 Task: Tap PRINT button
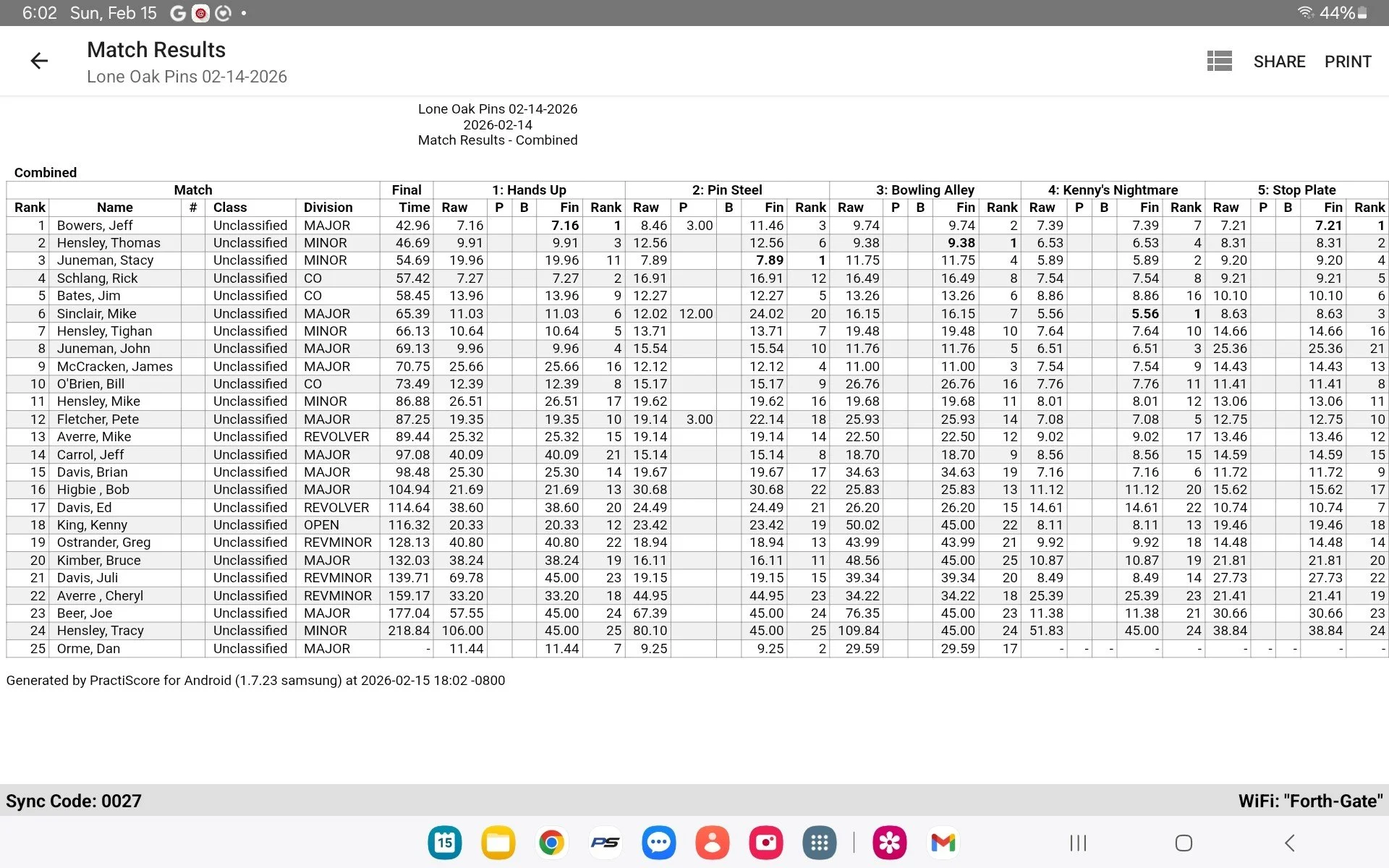(1348, 61)
